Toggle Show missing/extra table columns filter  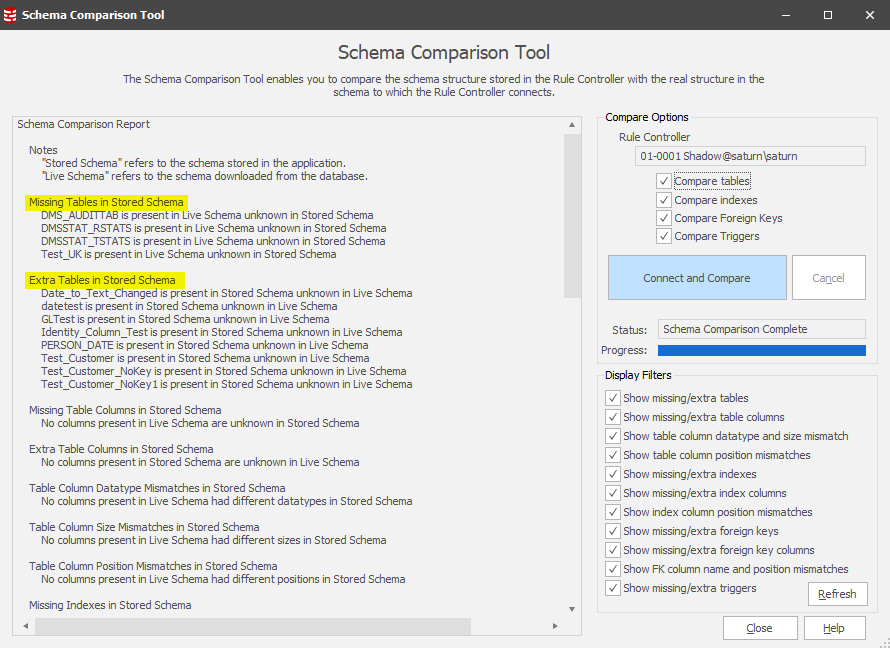(x=613, y=417)
